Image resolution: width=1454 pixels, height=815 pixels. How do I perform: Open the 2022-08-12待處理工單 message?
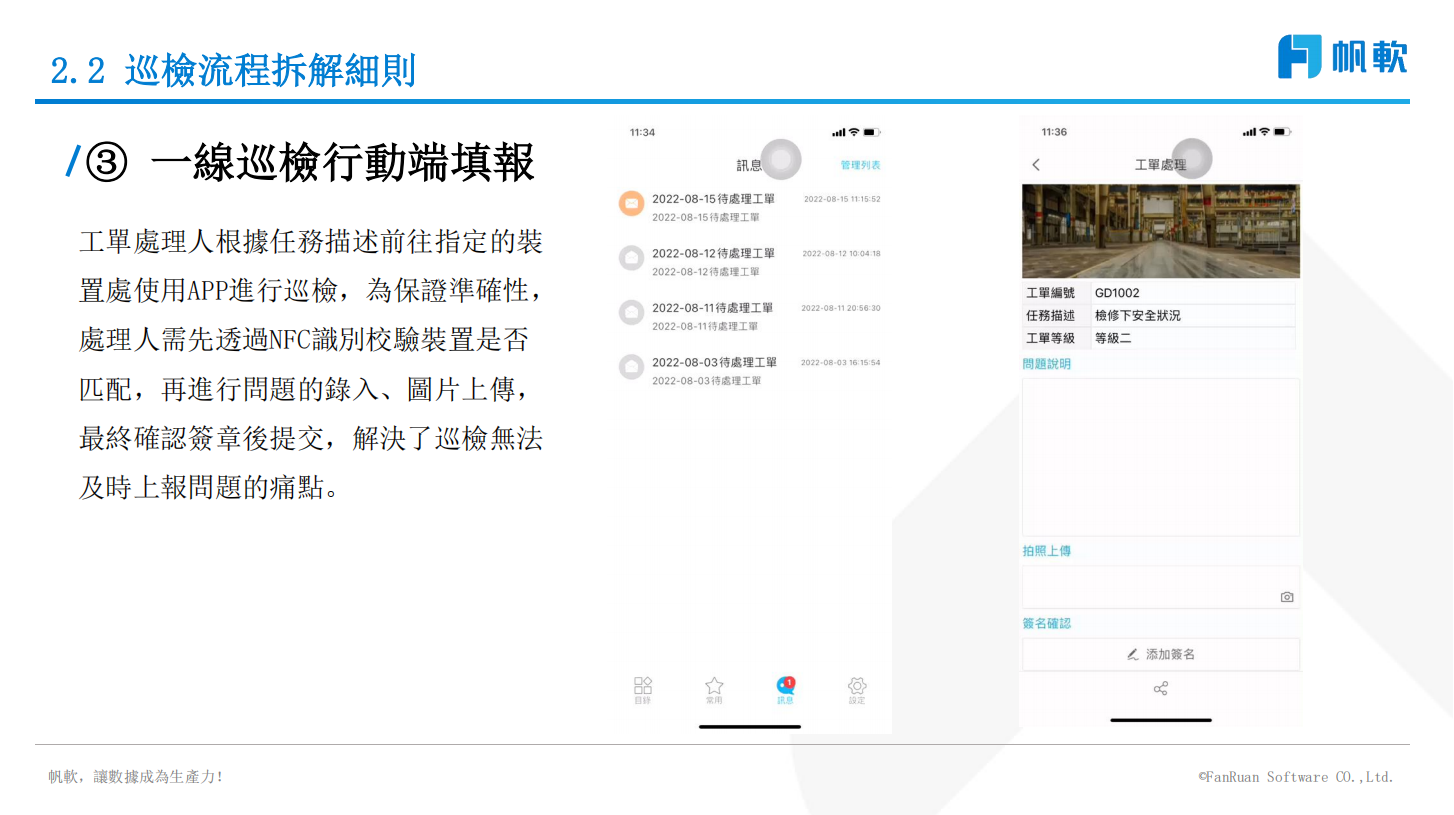(x=714, y=254)
